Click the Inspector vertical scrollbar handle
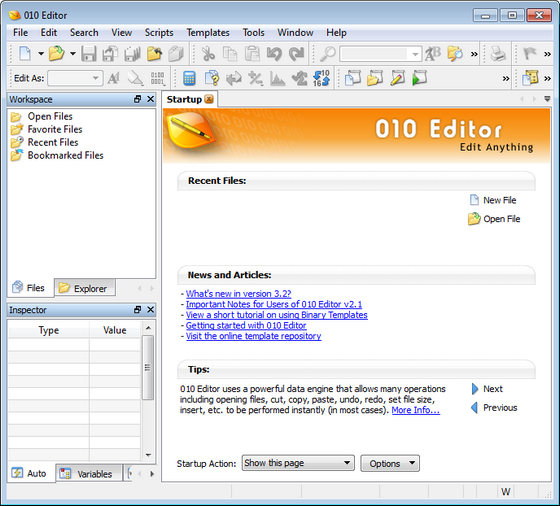 (148, 367)
